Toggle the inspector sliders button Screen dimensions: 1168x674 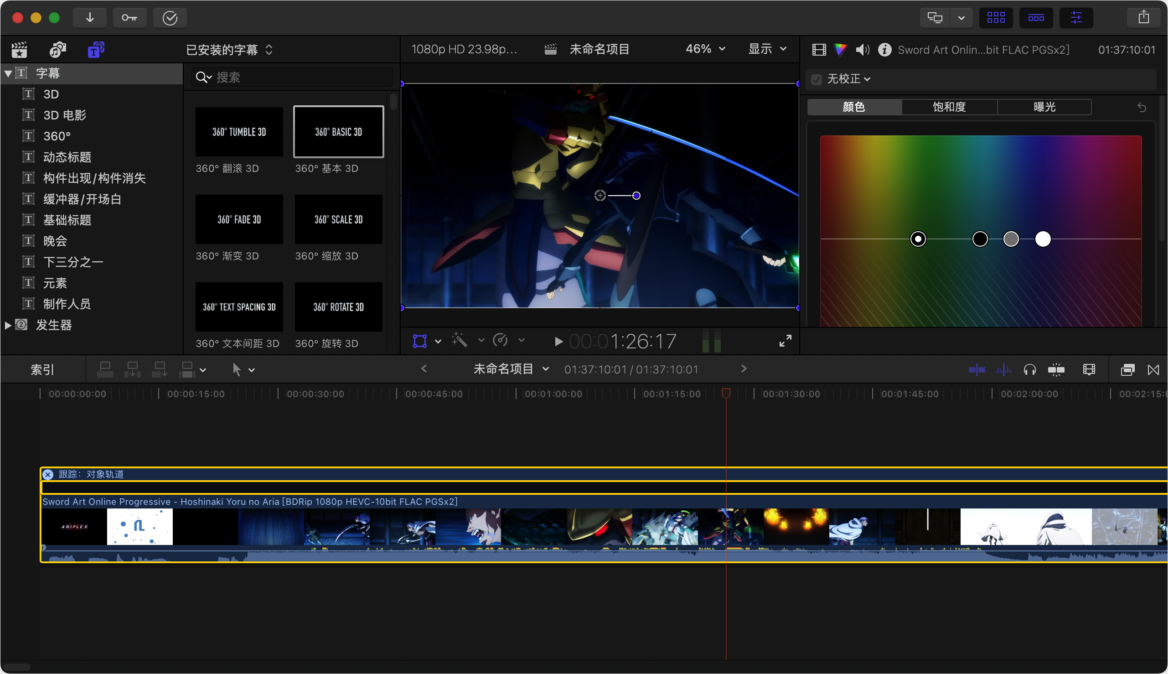(x=1076, y=17)
